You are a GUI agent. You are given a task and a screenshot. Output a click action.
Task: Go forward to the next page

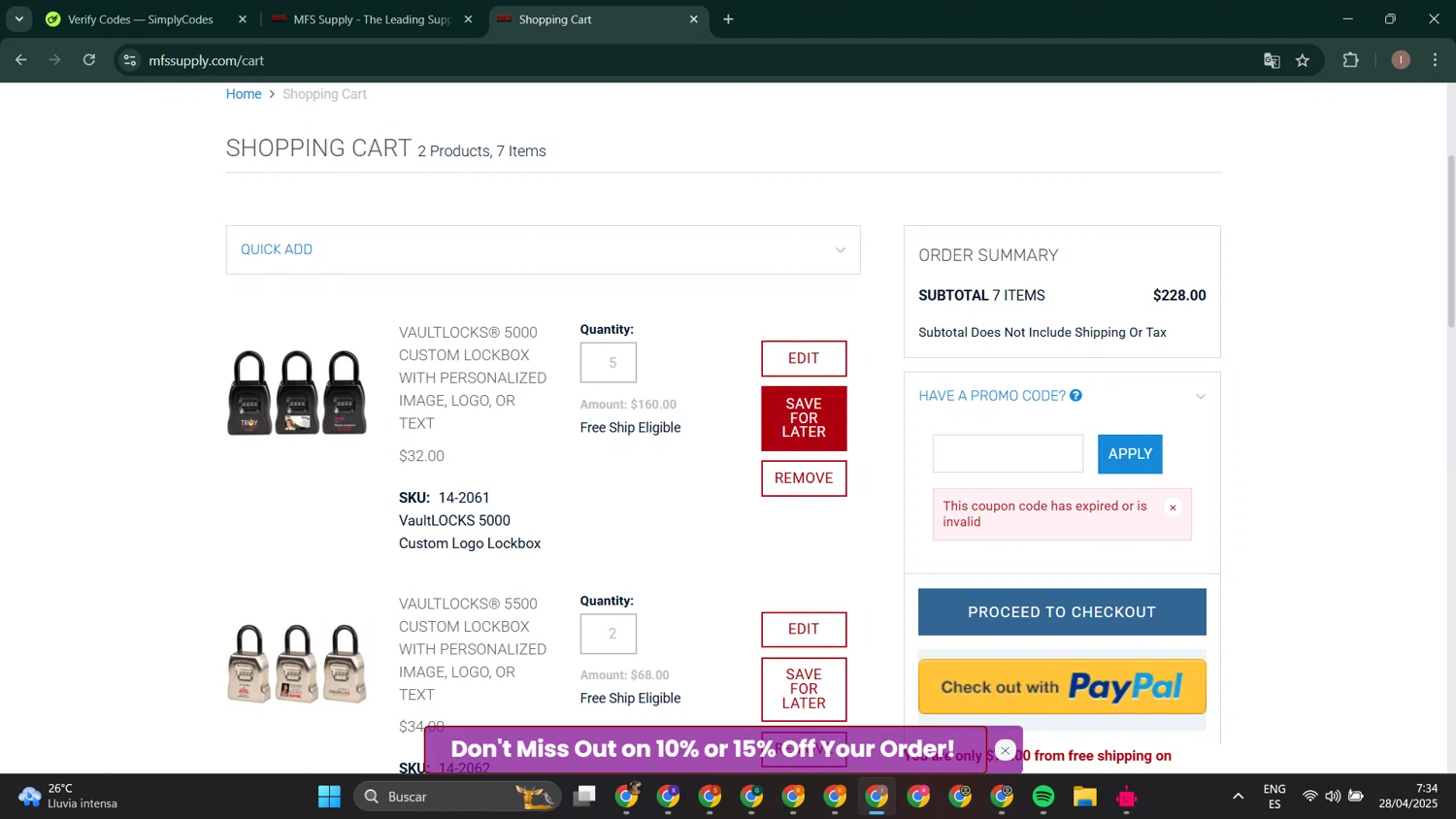(55, 60)
